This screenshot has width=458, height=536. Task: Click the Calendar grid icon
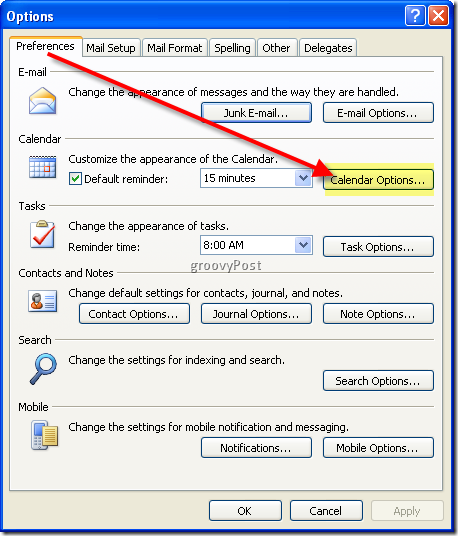[x=42, y=167]
